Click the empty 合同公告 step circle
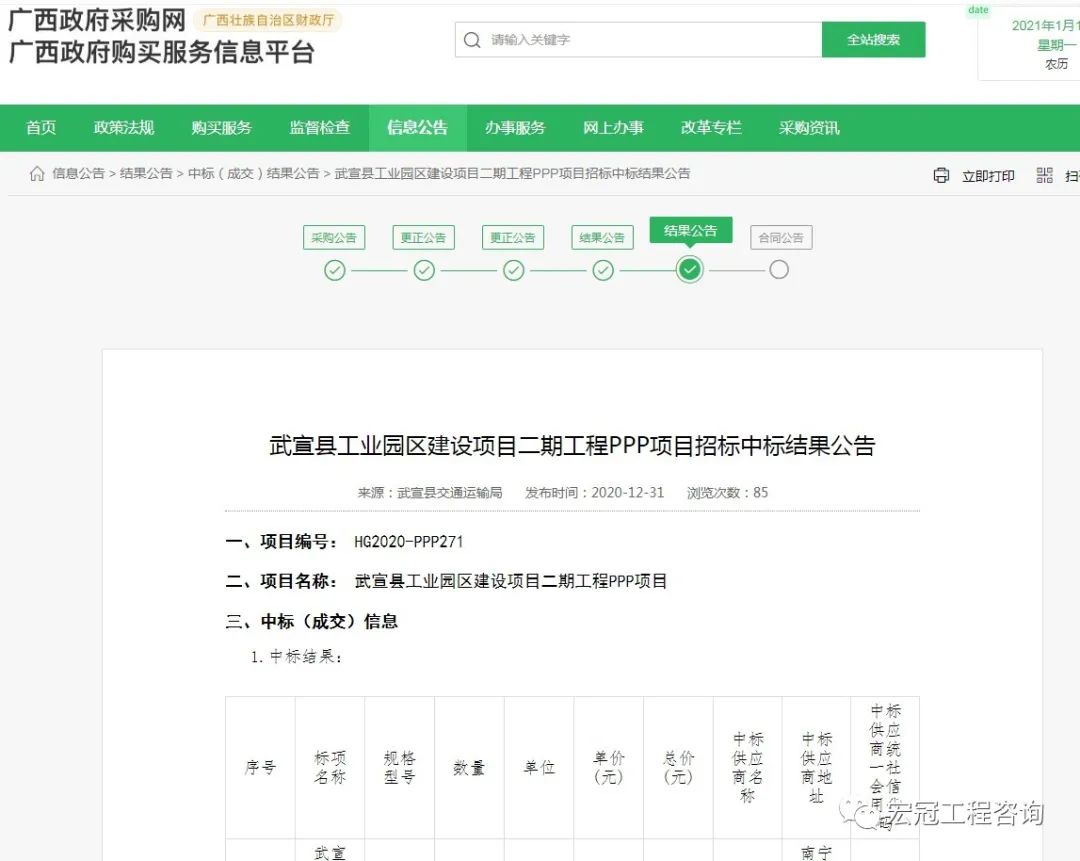Screen dimensions: 1080x861 pyautogui.click(x=779, y=270)
